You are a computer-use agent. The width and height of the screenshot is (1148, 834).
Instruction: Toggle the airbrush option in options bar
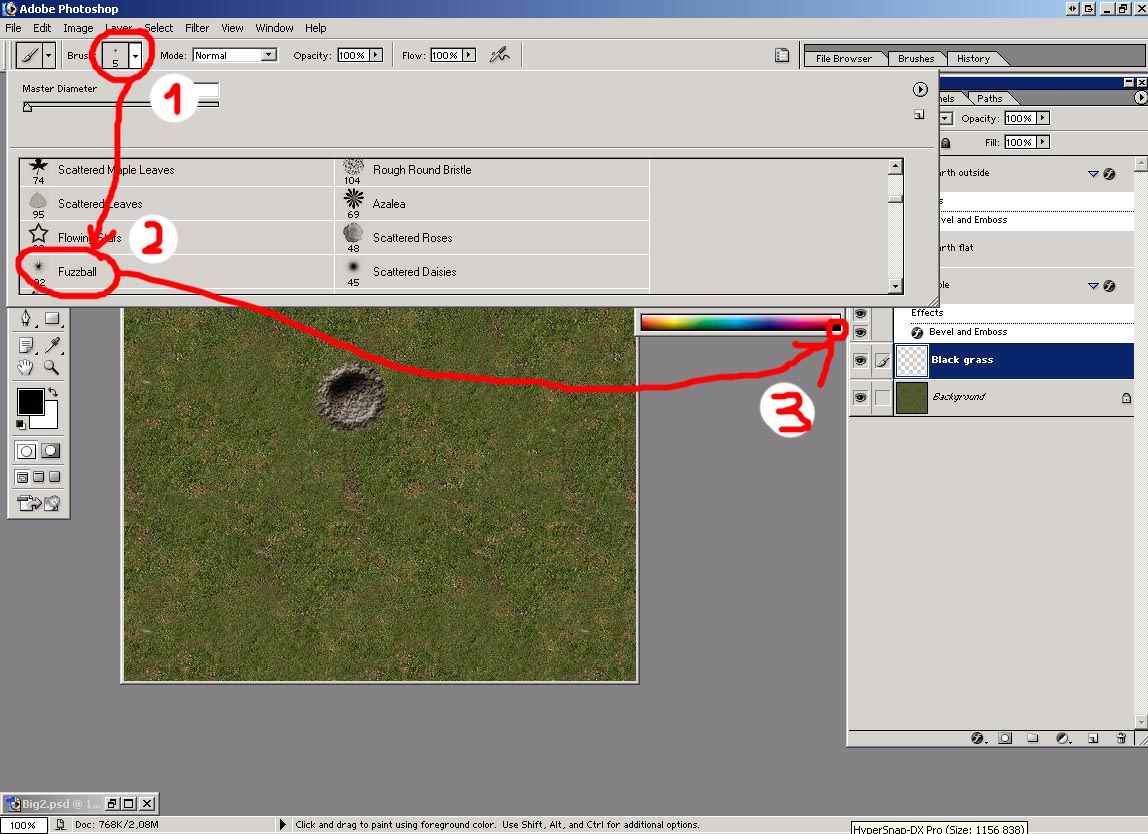[499, 56]
